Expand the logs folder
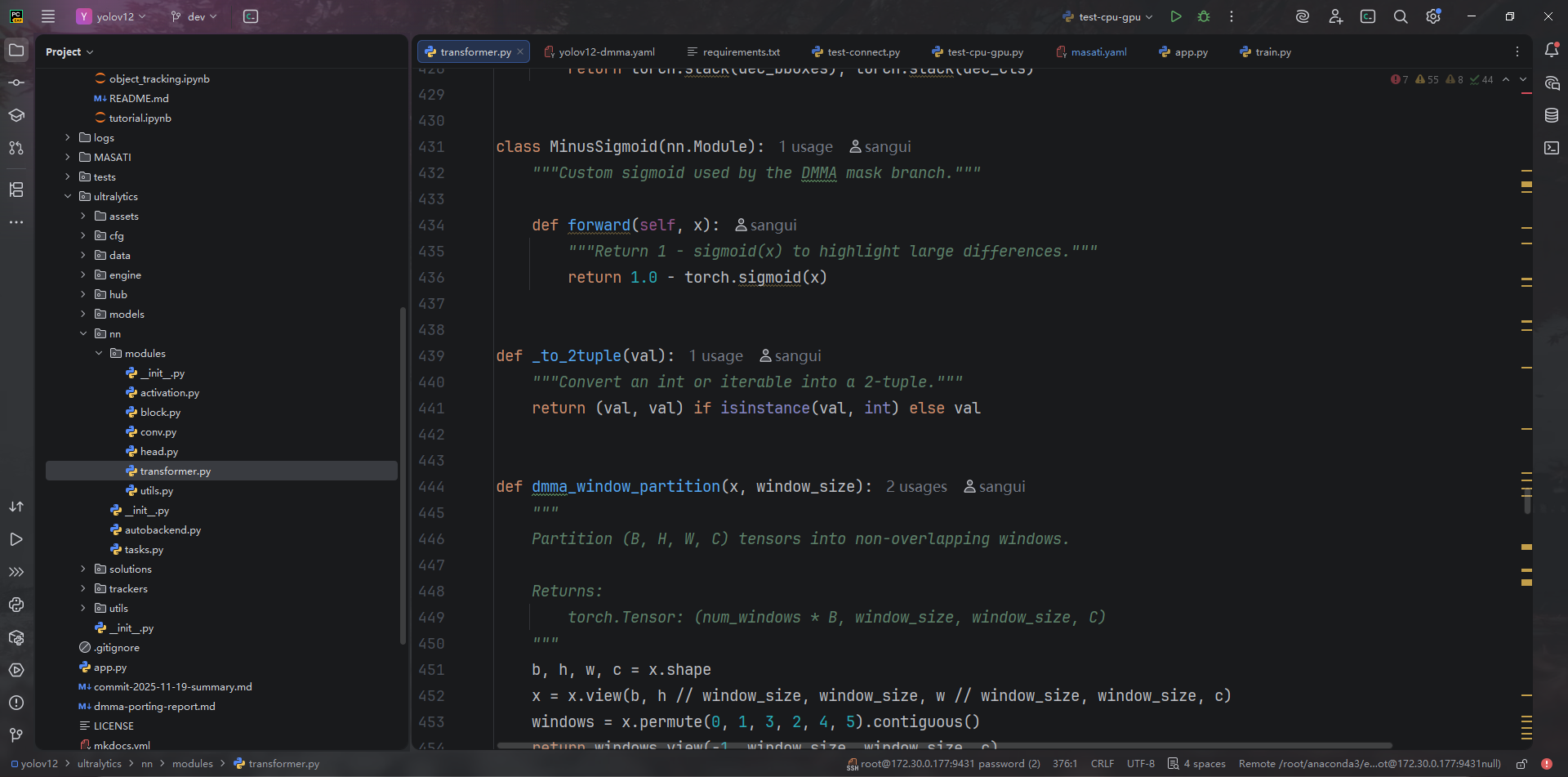Viewport: 1568px width, 777px height. tap(68, 137)
